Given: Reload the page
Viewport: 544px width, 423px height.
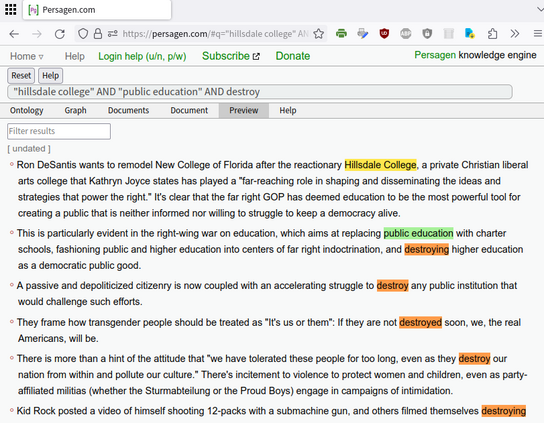Looking at the screenshot, I should click(60, 34).
